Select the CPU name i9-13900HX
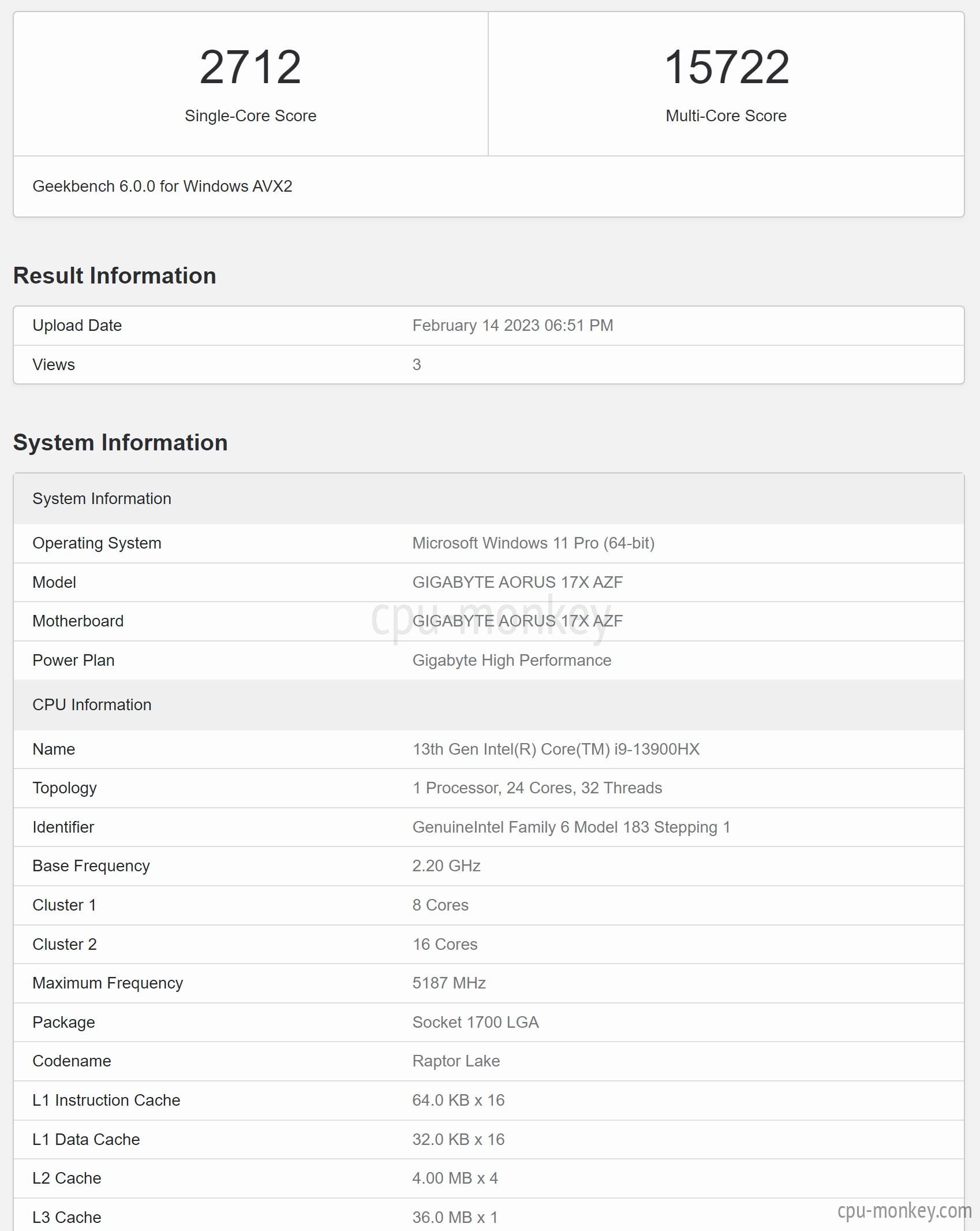 click(x=556, y=749)
